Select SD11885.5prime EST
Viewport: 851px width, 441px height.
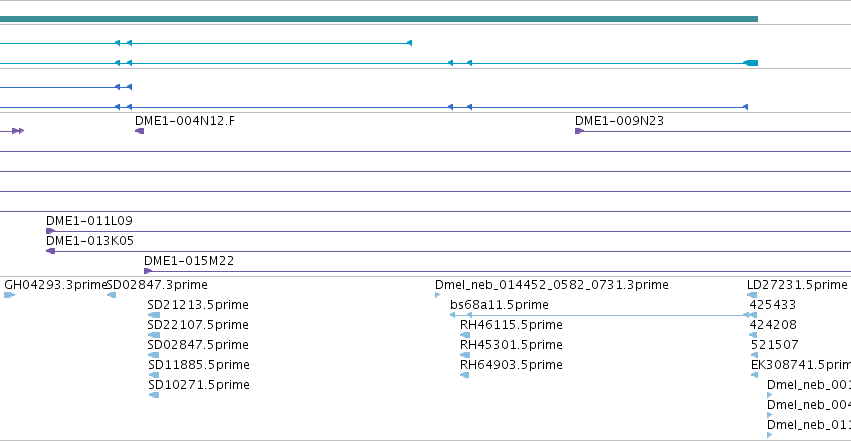click(x=199, y=365)
